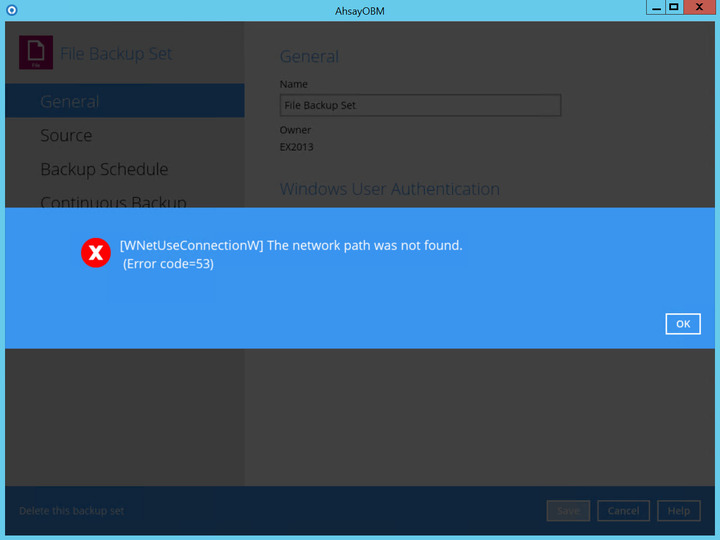The image size is (720, 540).
Task: Click the File Backup Set icon
Action: point(36,52)
